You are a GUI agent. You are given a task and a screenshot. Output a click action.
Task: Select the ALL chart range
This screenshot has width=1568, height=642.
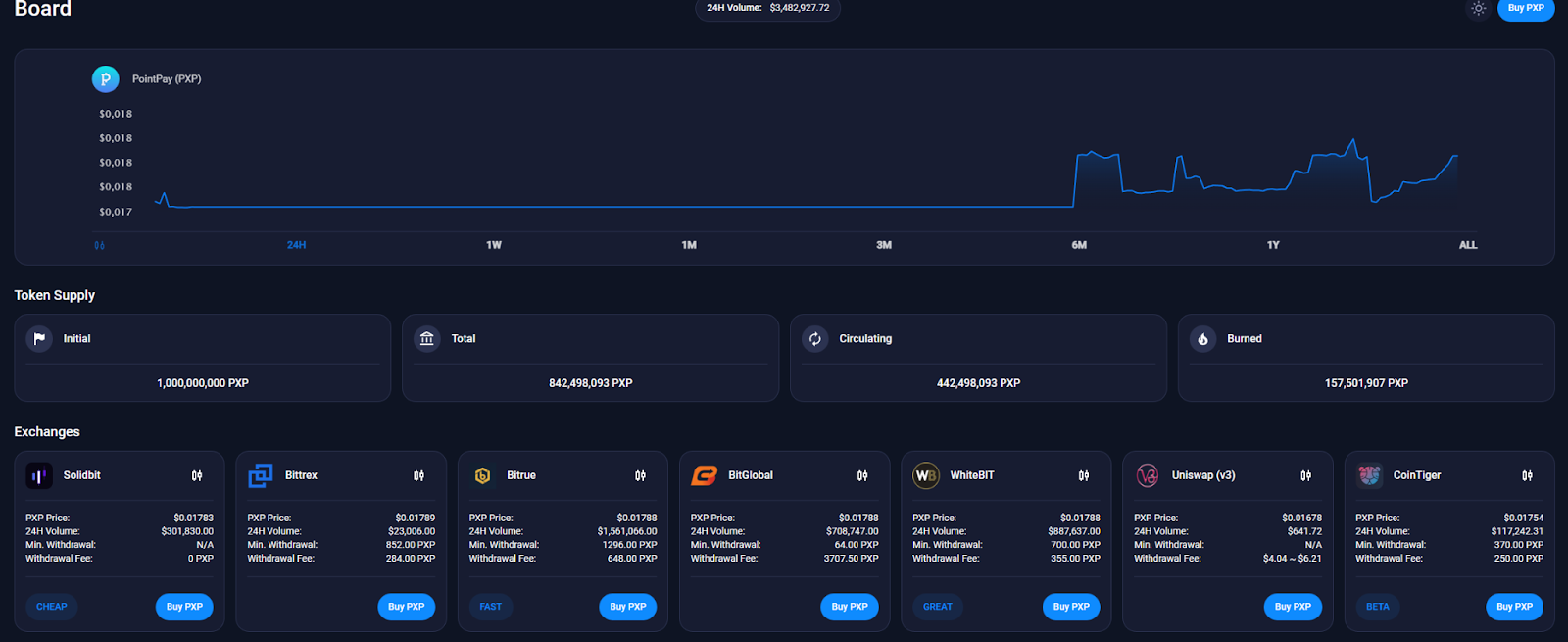pos(1468,245)
